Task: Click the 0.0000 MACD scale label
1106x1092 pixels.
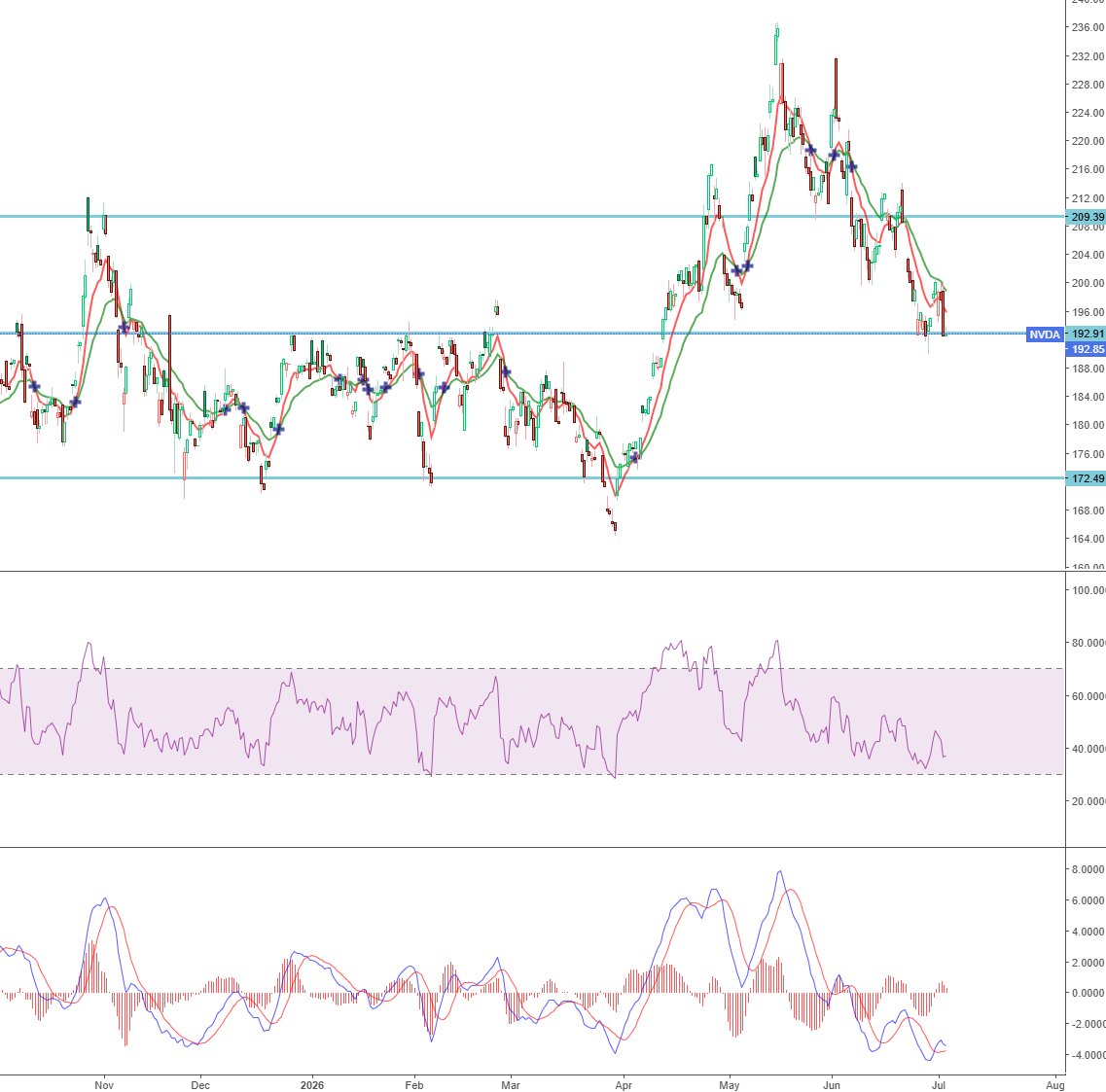Action: click(1088, 993)
